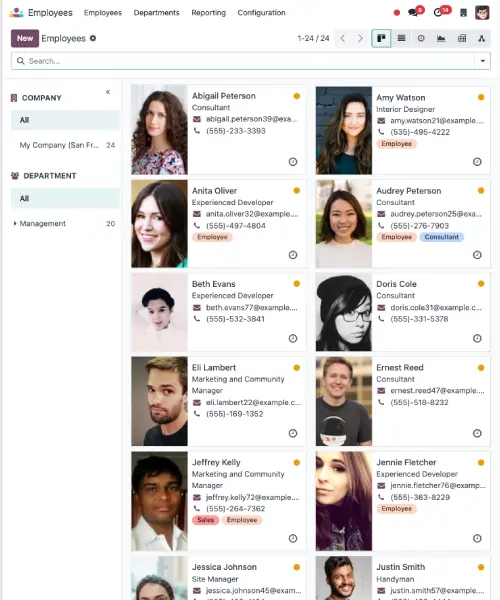Image resolution: width=500 pixels, height=600 pixels.
Task: Click Anita Oliver's email address
Action: (x=252, y=214)
